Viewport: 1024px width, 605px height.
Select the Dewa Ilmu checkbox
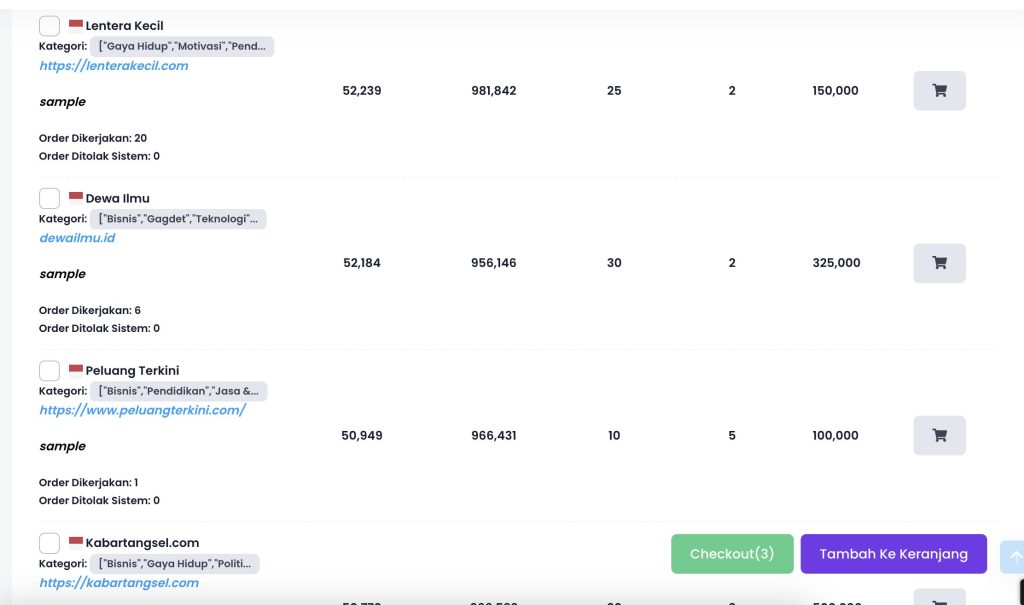(49, 198)
